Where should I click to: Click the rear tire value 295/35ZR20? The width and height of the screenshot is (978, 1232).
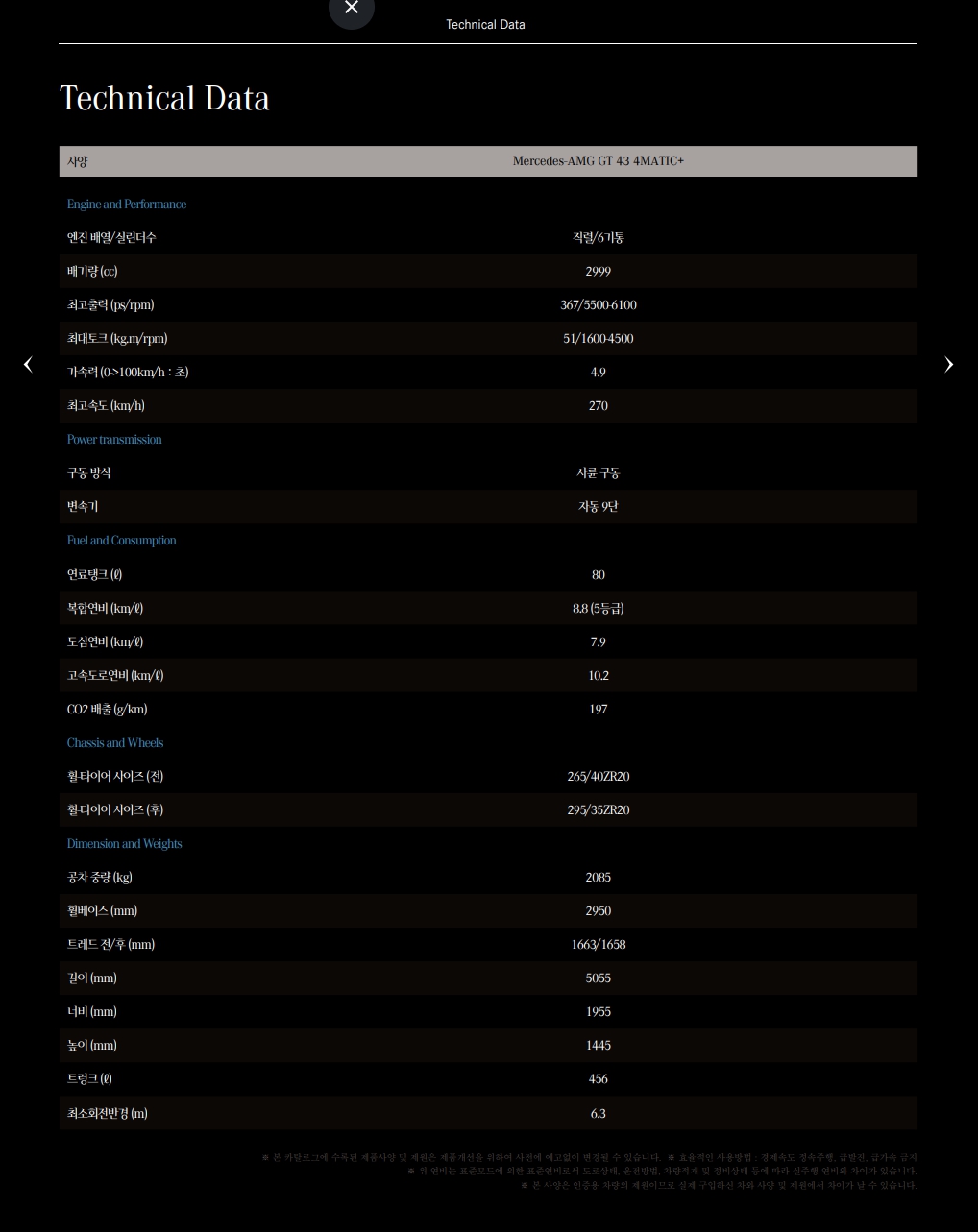(x=599, y=810)
